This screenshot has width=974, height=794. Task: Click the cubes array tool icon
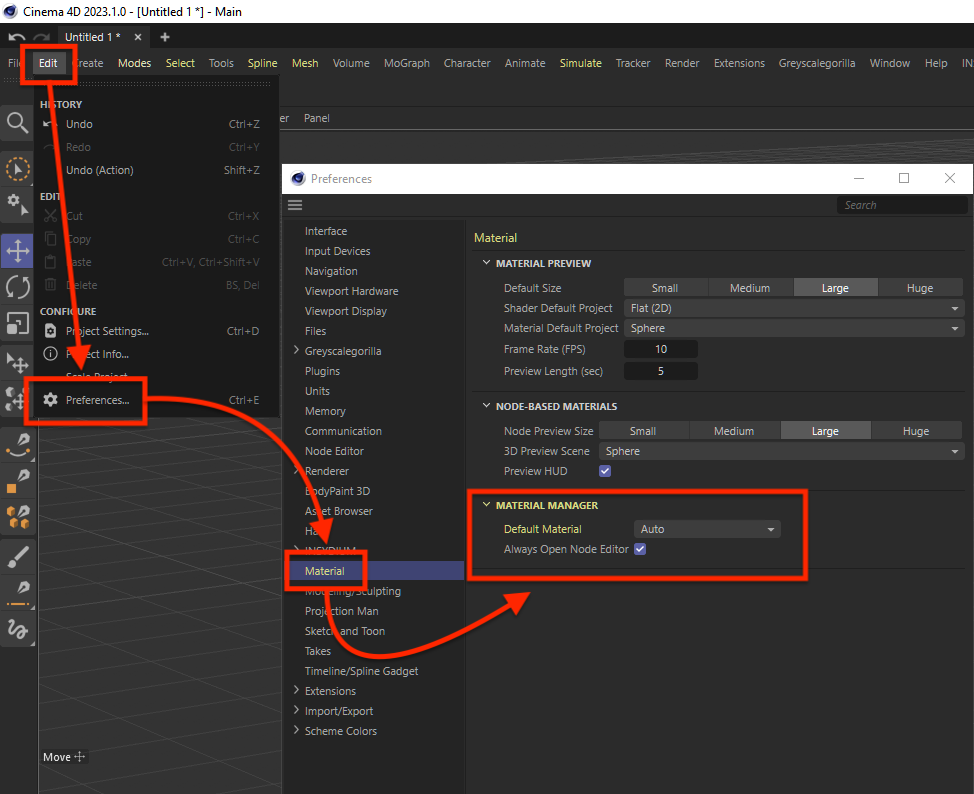coord(17,517)
